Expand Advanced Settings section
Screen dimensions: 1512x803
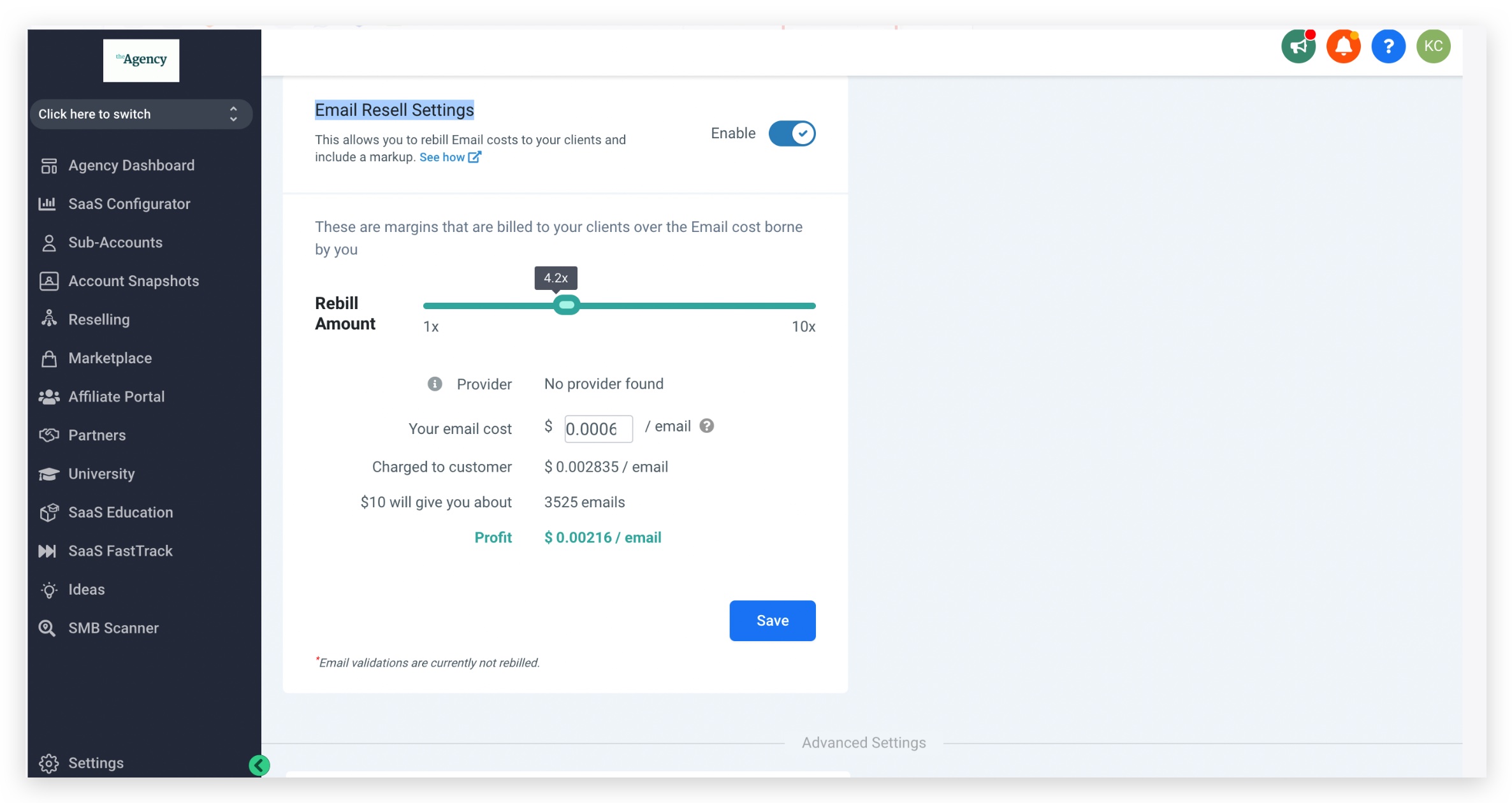[863, 742]
